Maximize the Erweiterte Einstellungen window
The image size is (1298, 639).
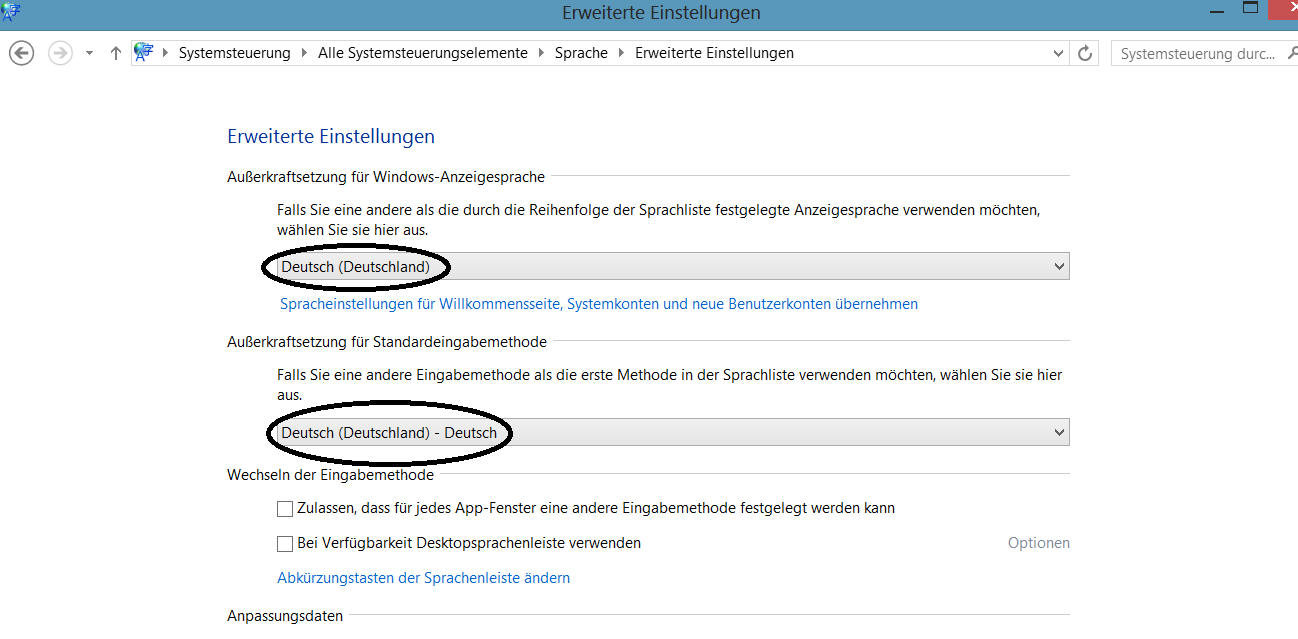(x=1251, y=9)
